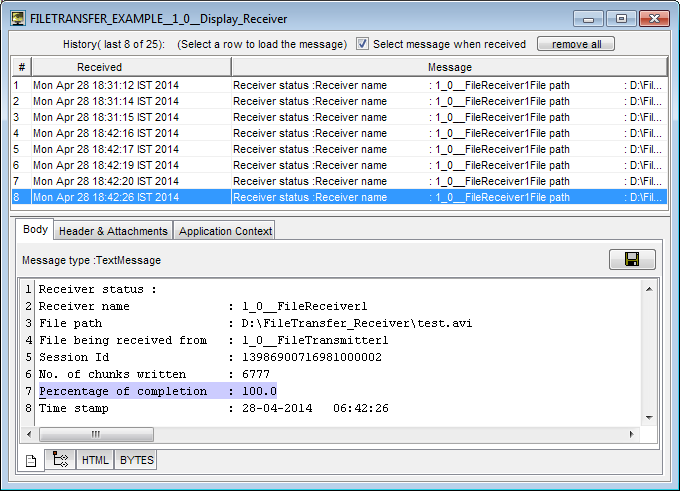Screen dimensions: 680x491
Task: Switch to the HTML view tab
Action: coord(95,460)
